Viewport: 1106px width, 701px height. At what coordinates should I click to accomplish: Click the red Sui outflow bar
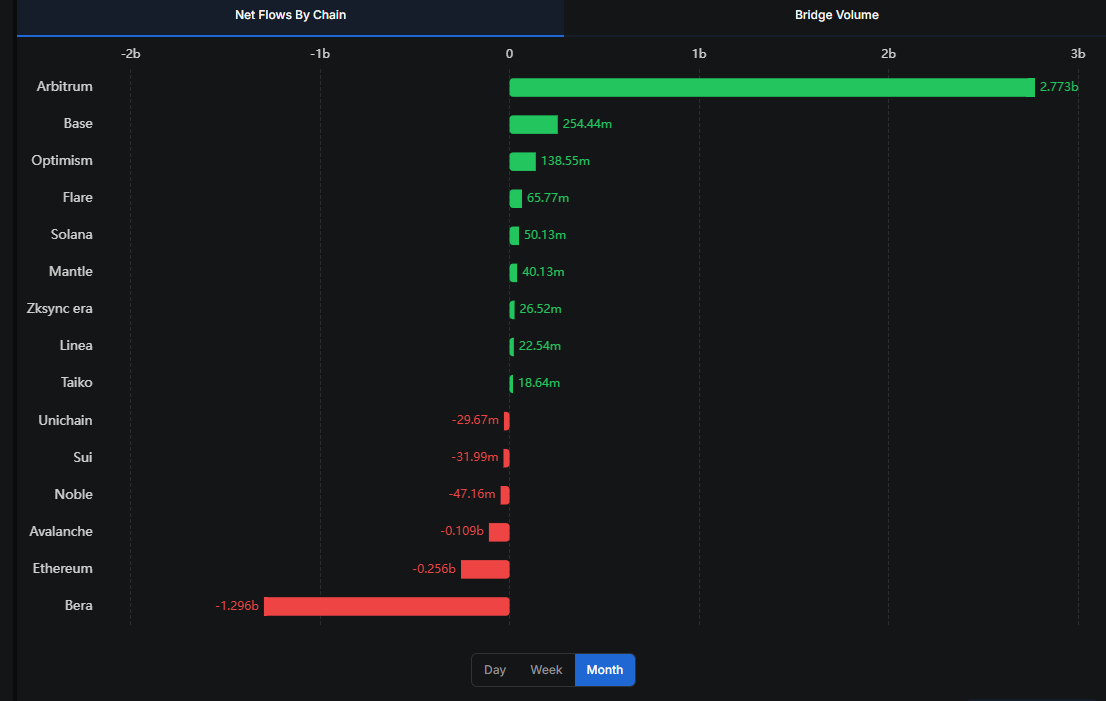tap(506, 458)
